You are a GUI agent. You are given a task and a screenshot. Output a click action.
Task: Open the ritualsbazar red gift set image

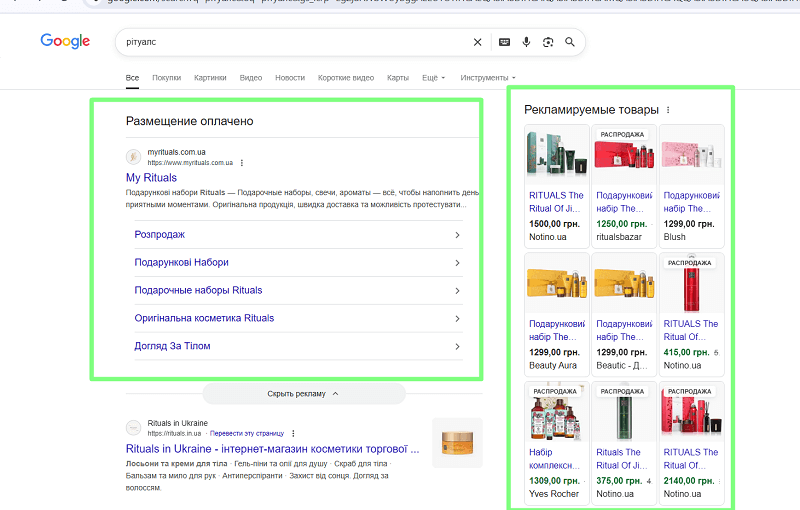[x=624, y=155]
